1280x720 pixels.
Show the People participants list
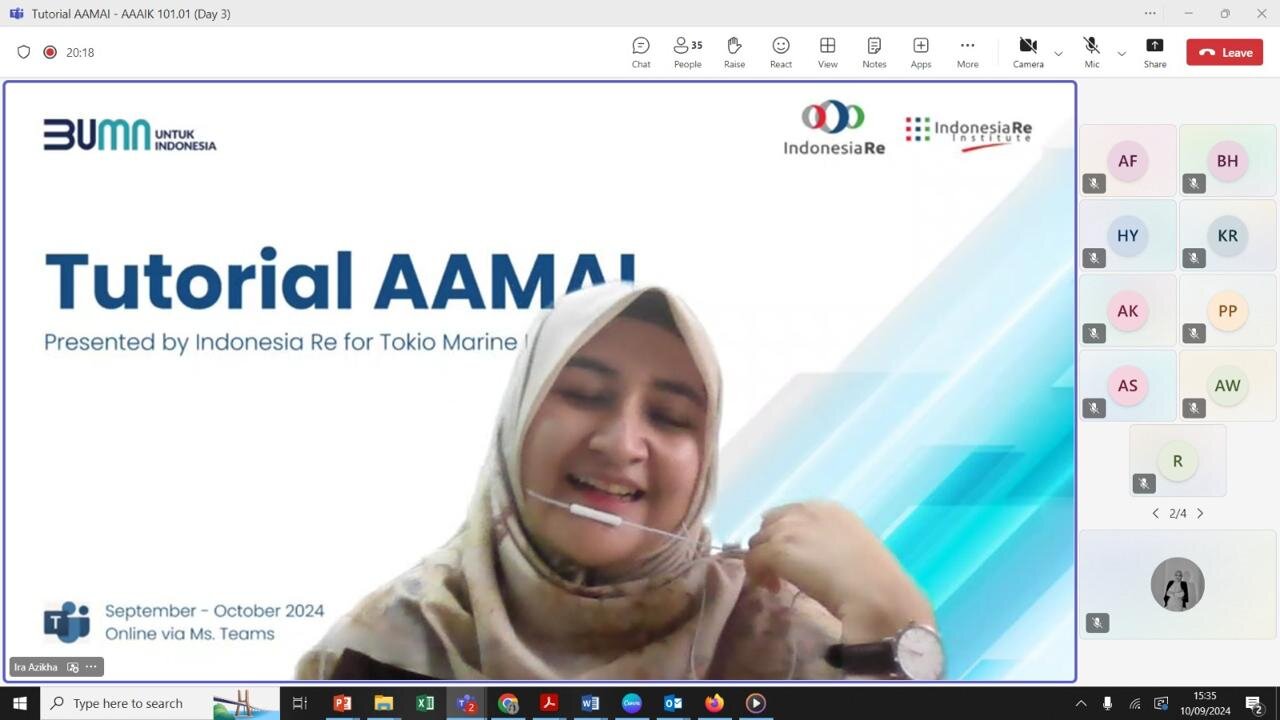[687, 52]
